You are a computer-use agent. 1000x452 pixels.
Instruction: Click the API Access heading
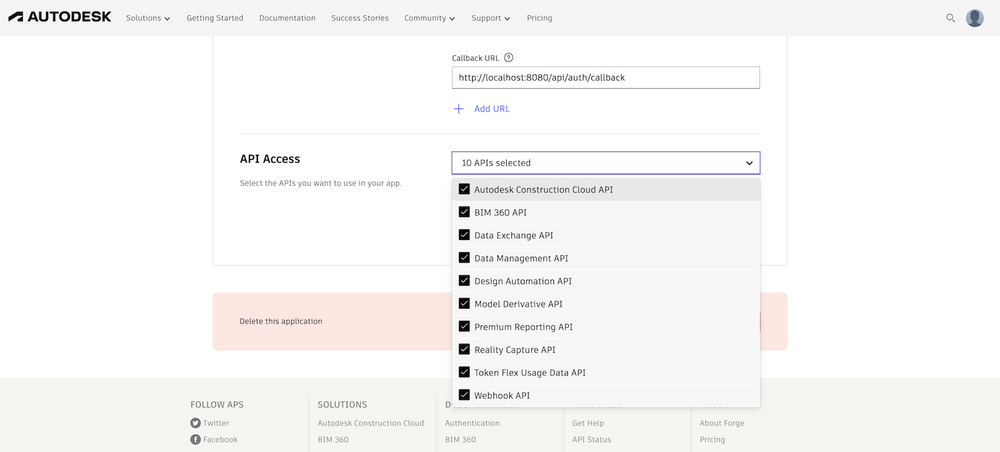pos(270,159)
